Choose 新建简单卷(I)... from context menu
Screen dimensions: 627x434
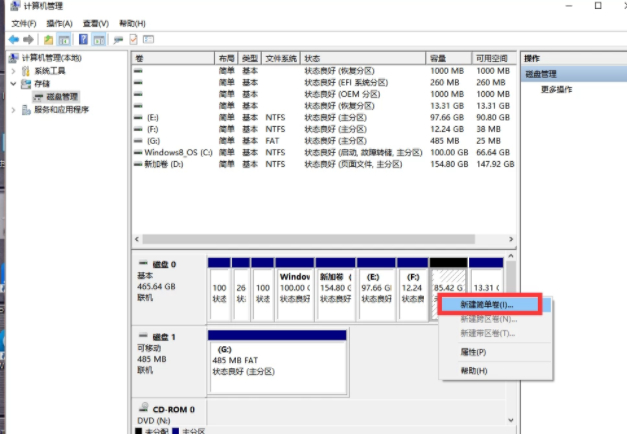click(x=490, y=305)
